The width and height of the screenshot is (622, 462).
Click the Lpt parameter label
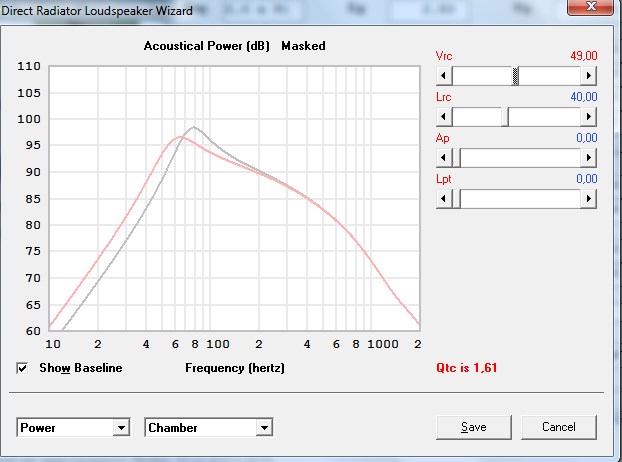(443, 179)
